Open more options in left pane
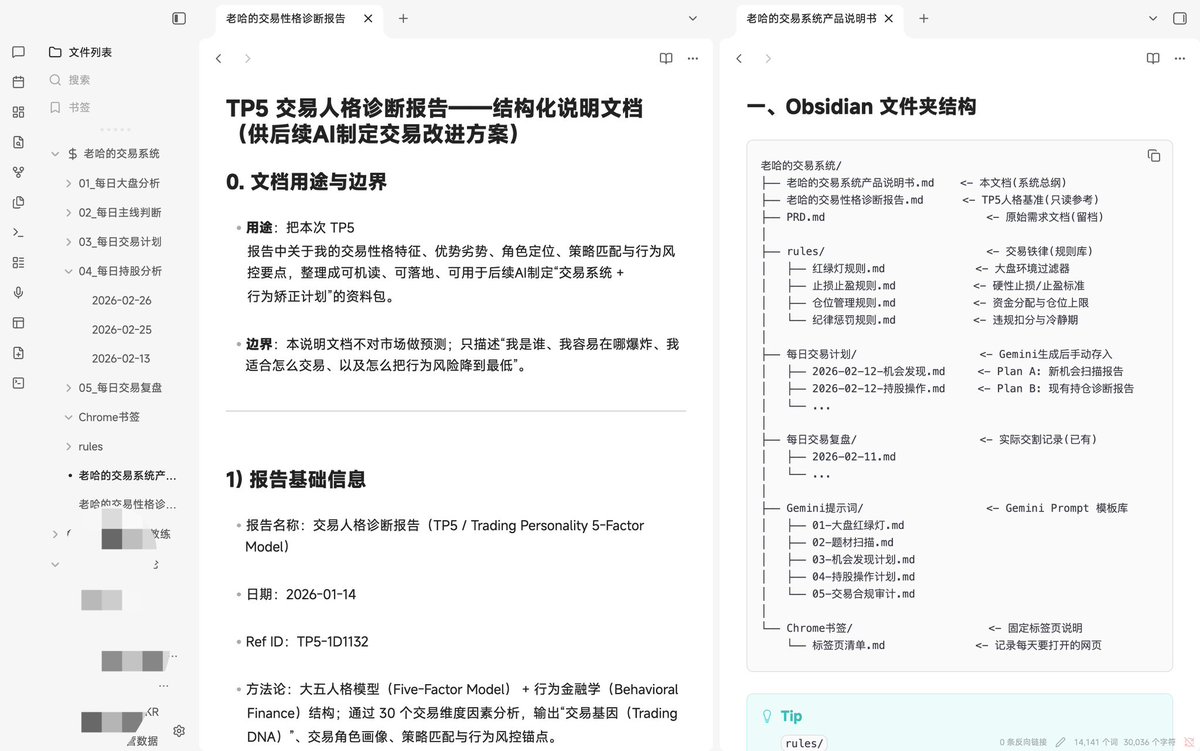Image resolution: width=1200 pixels, height=751 pixels. 693,59
